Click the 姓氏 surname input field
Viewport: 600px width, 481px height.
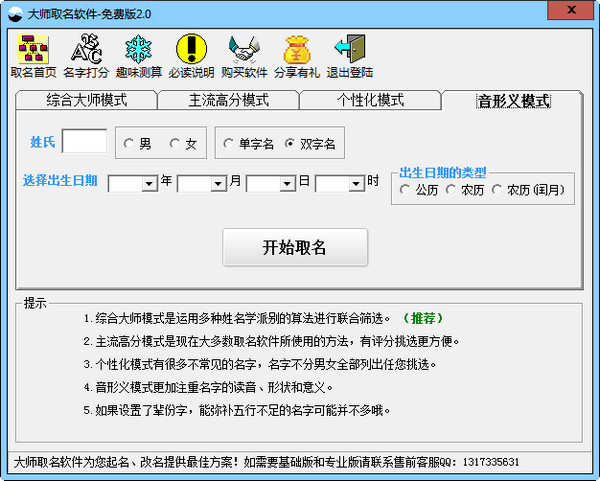click(x=85, y=141)
